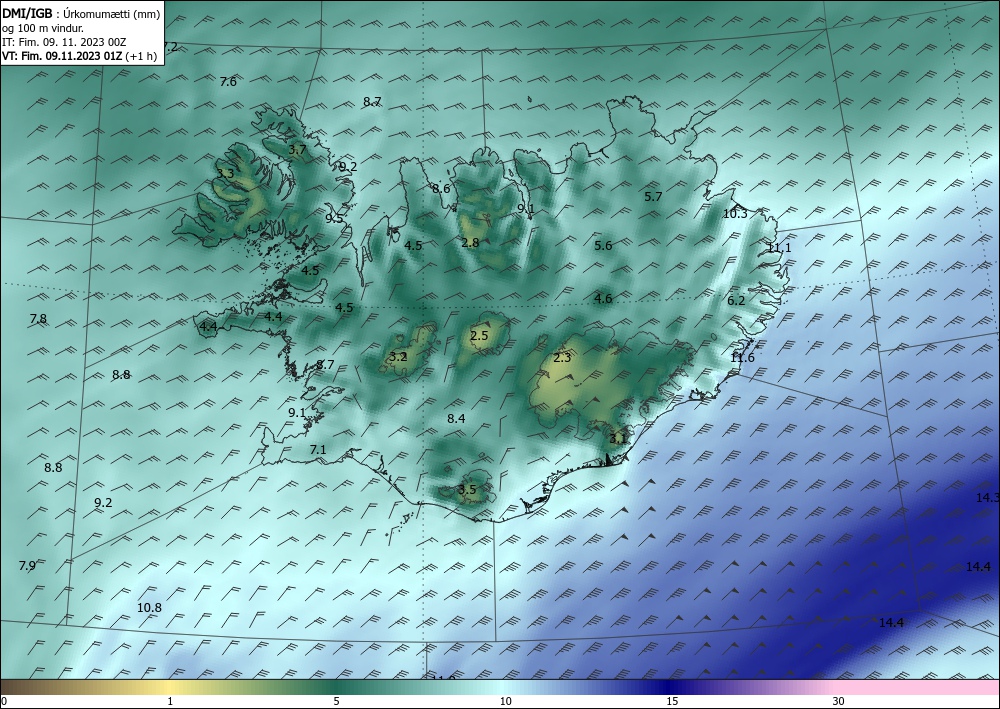This screenshot has width=1000, height=709.
Task: Click the 2.3 value on the large glacier
Action: (x=562, y=358)
